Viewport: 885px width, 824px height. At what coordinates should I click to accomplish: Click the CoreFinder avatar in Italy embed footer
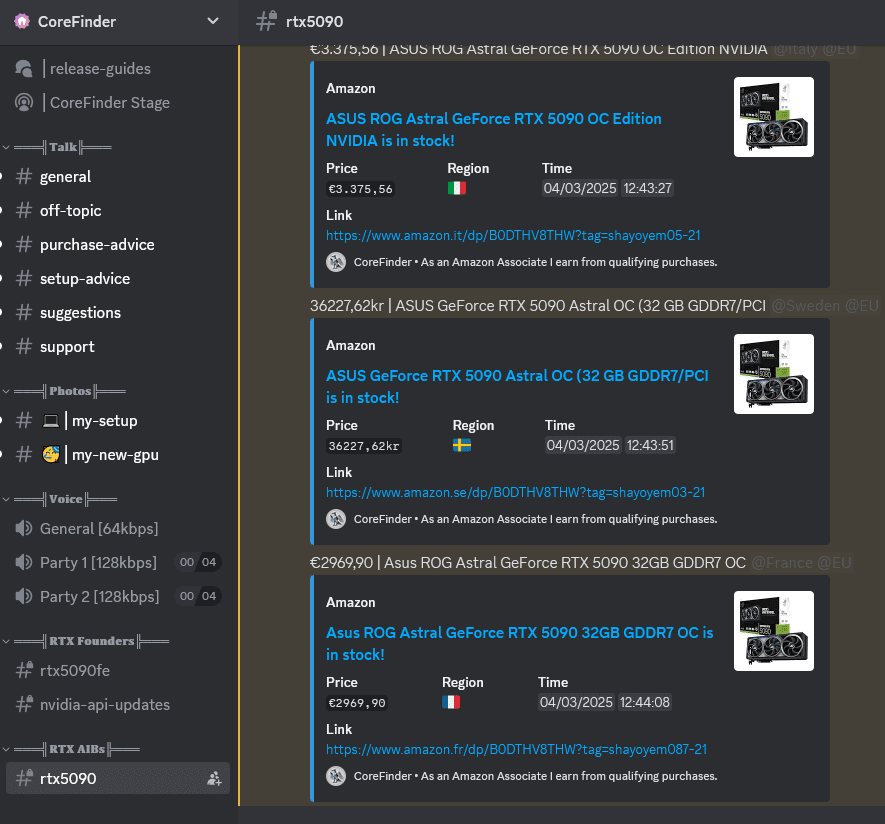click(336, 262)
